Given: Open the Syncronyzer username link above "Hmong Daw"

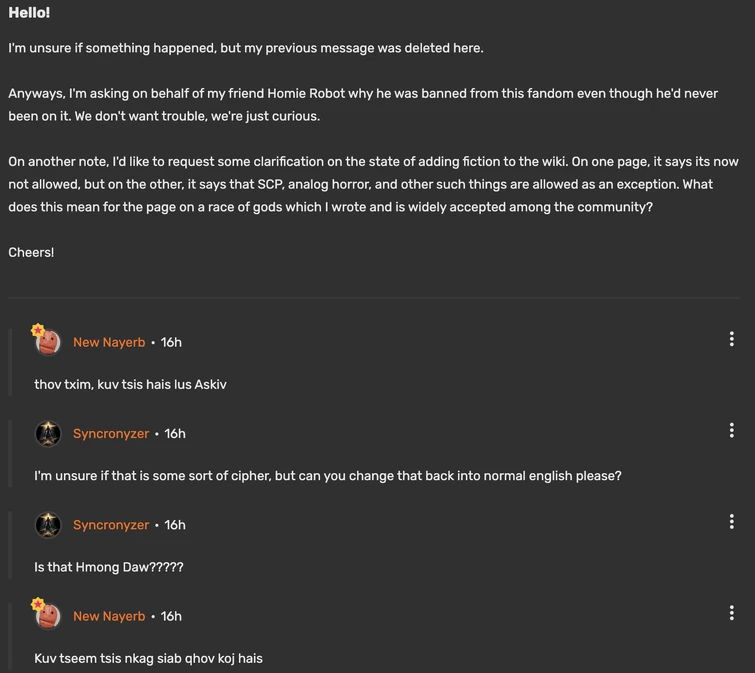Looking at the screenshot, I should [111, 525].
